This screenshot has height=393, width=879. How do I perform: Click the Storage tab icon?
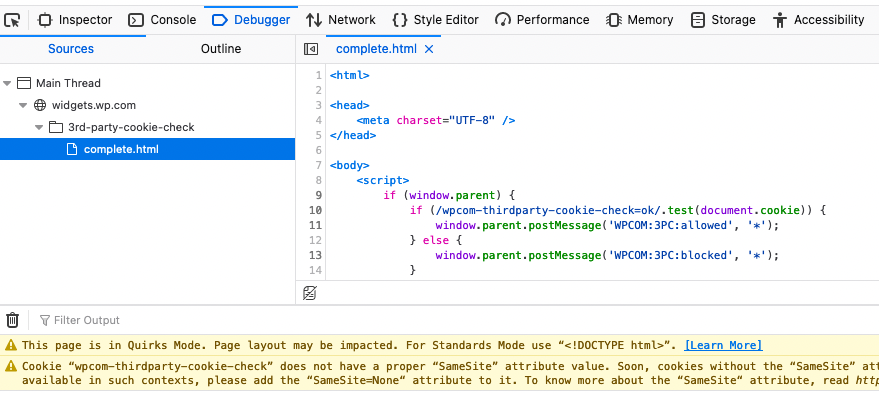(697, 20)
